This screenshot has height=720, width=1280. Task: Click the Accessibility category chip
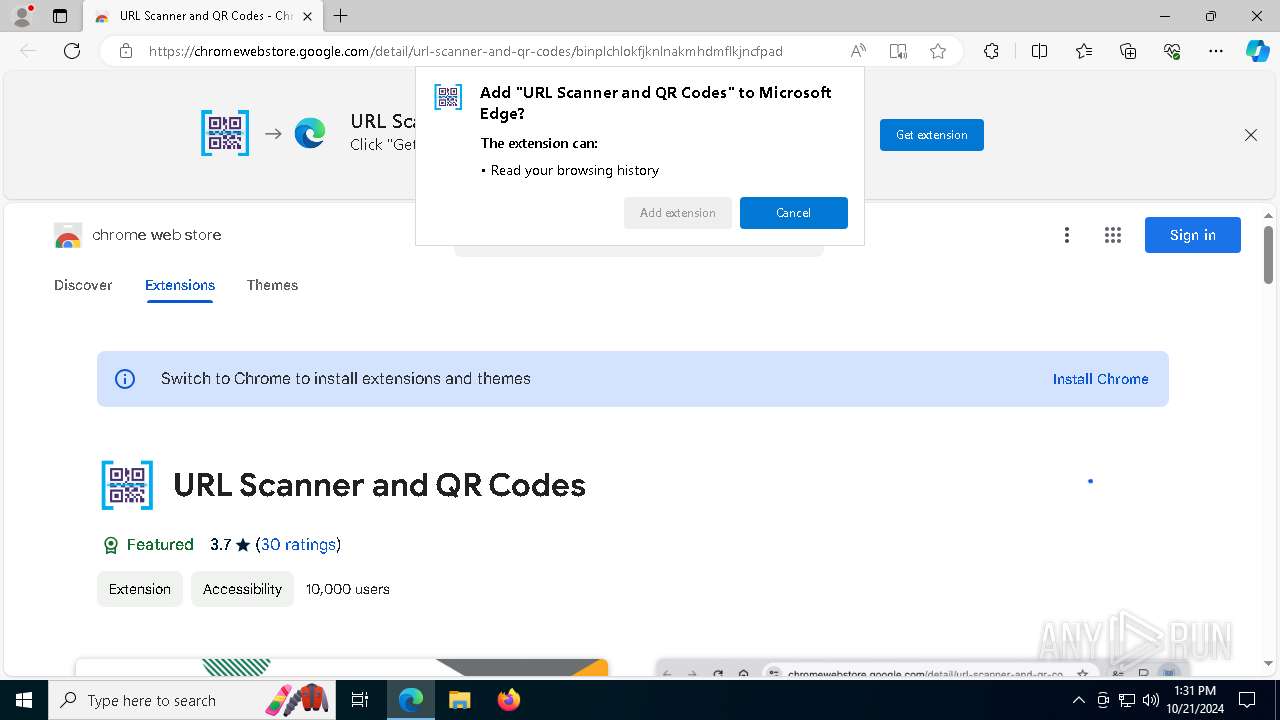242,589
